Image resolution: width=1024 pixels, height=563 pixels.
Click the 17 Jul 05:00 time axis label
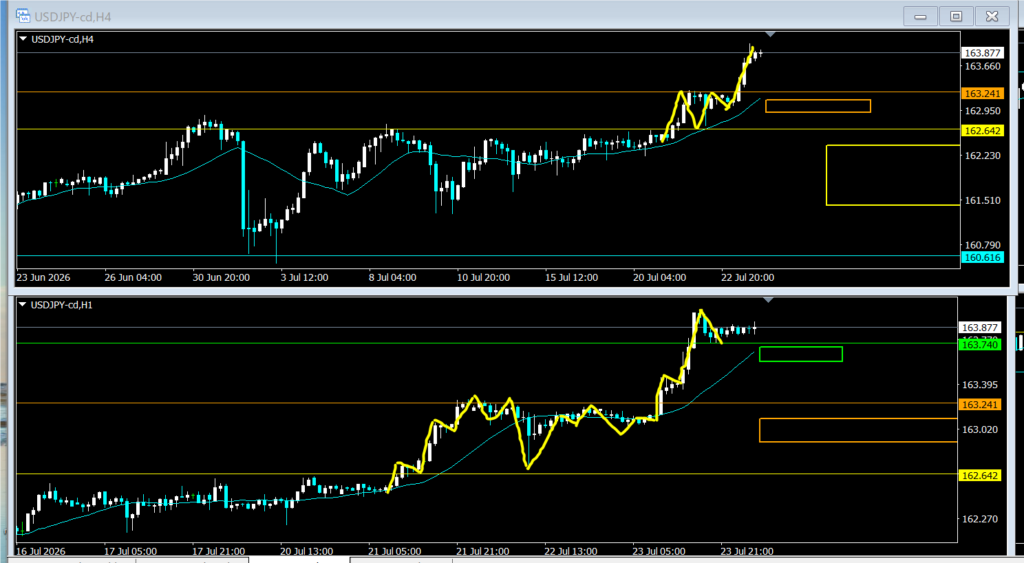[131, 551]
